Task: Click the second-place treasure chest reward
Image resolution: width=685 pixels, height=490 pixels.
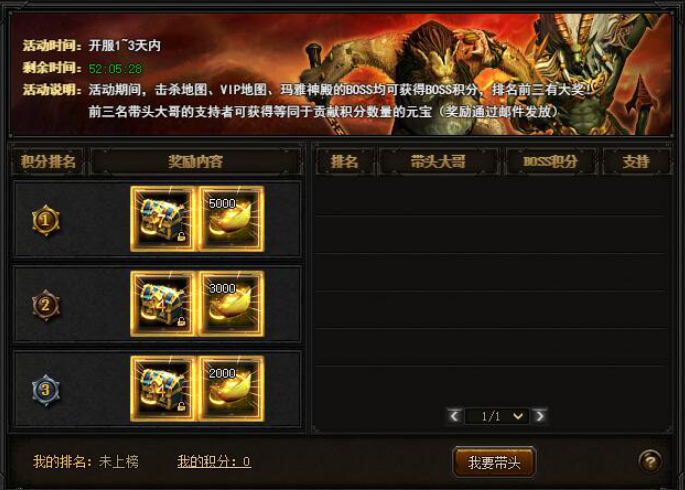Action: (163, 304)
